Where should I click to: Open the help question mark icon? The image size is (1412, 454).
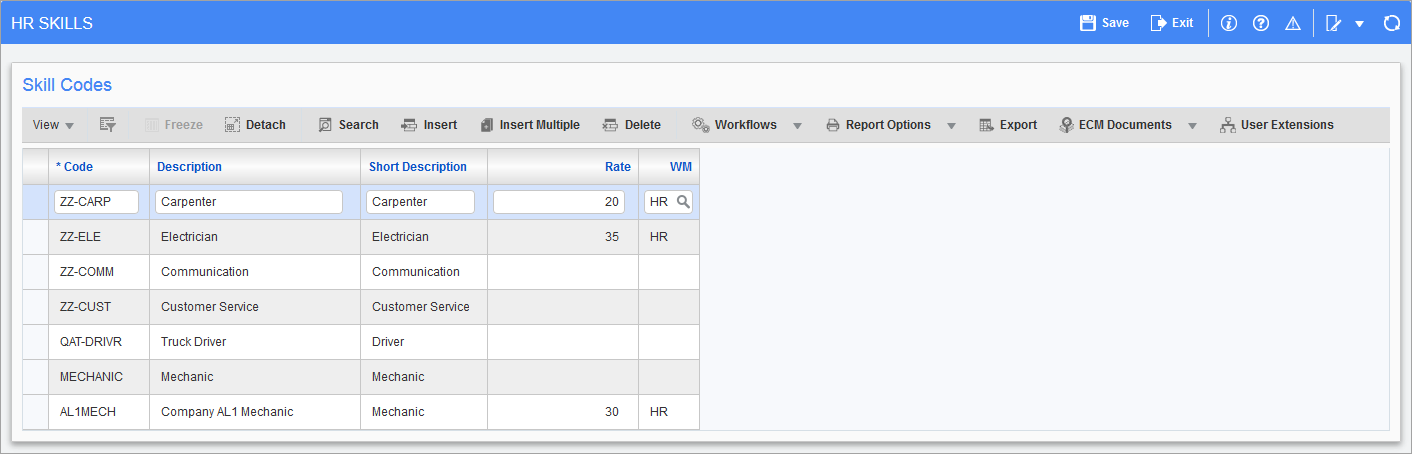1261,23
